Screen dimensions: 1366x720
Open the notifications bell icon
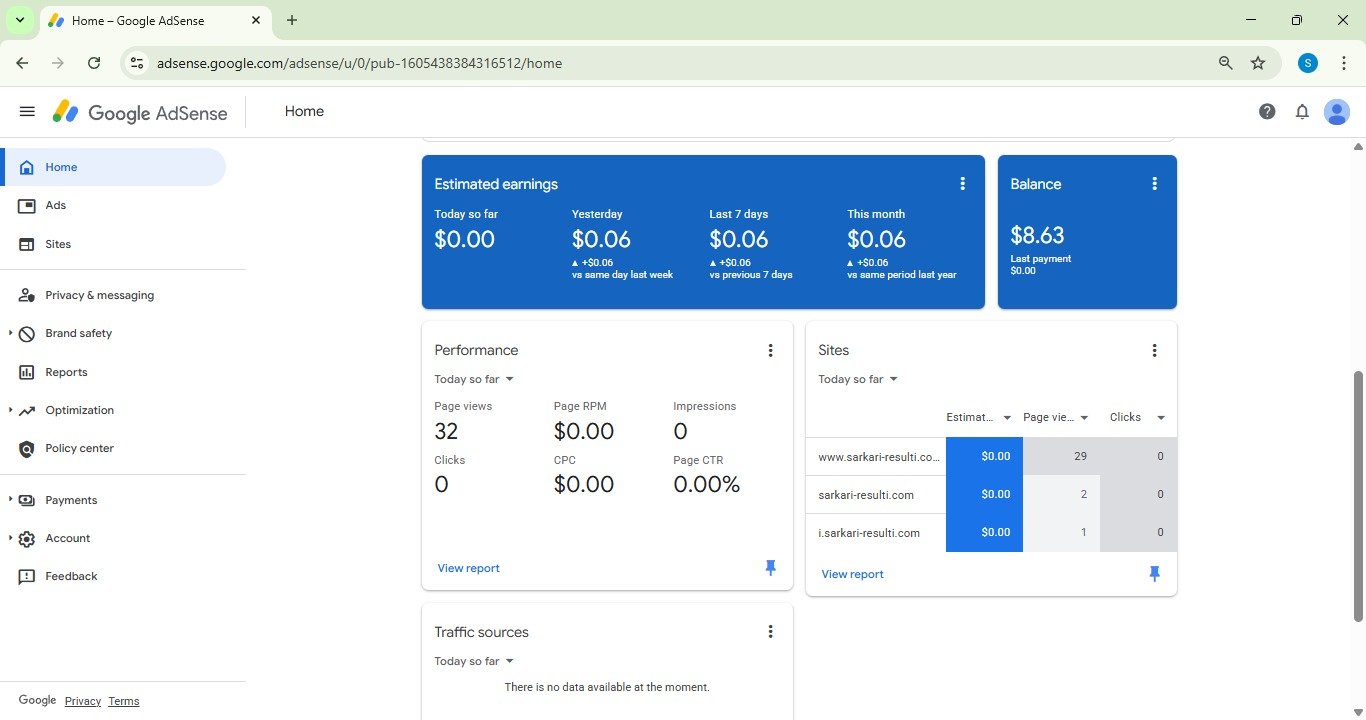click(x=1302, y=112)
